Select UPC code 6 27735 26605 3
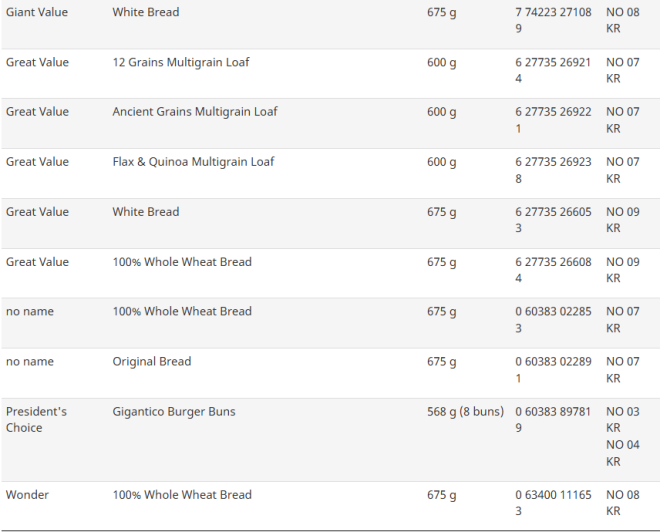Viewport: 660px width, 532px height. coord(553,220)
